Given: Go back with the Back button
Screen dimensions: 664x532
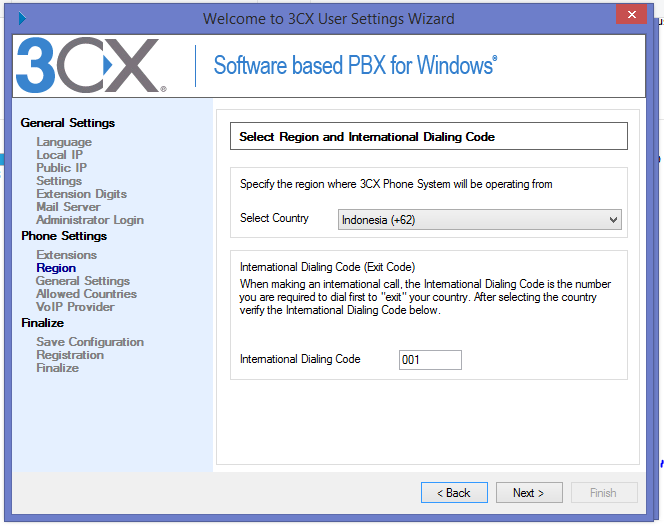Looking at the screenshot, I should [x=454, y=493].
